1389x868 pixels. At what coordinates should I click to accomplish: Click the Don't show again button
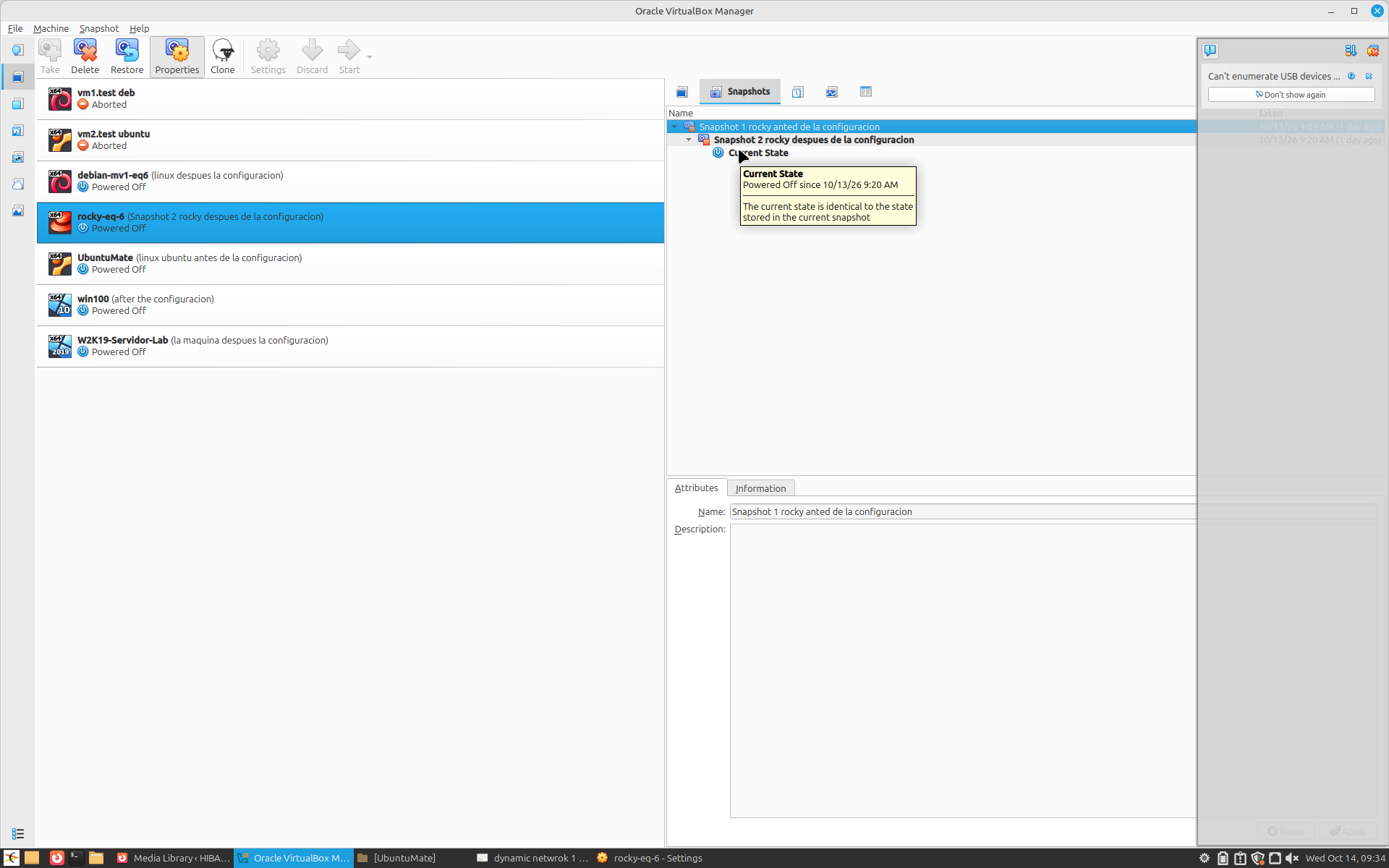tap(1291, 95)
